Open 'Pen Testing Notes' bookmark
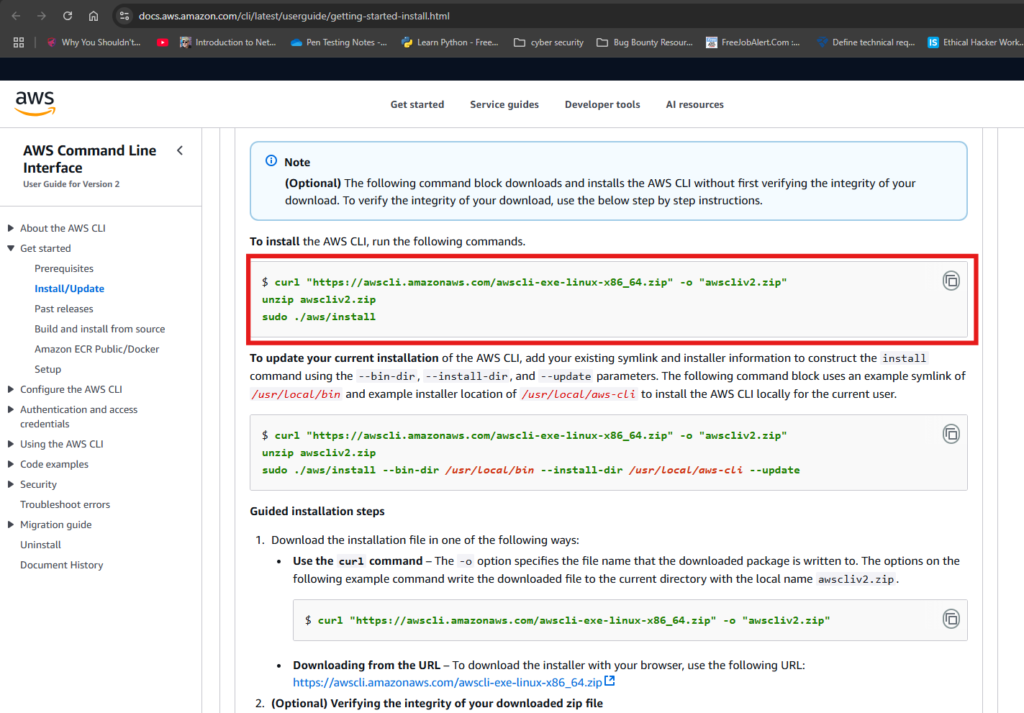Viewport: 1024px width, 713px height. [x=339, y=42]
